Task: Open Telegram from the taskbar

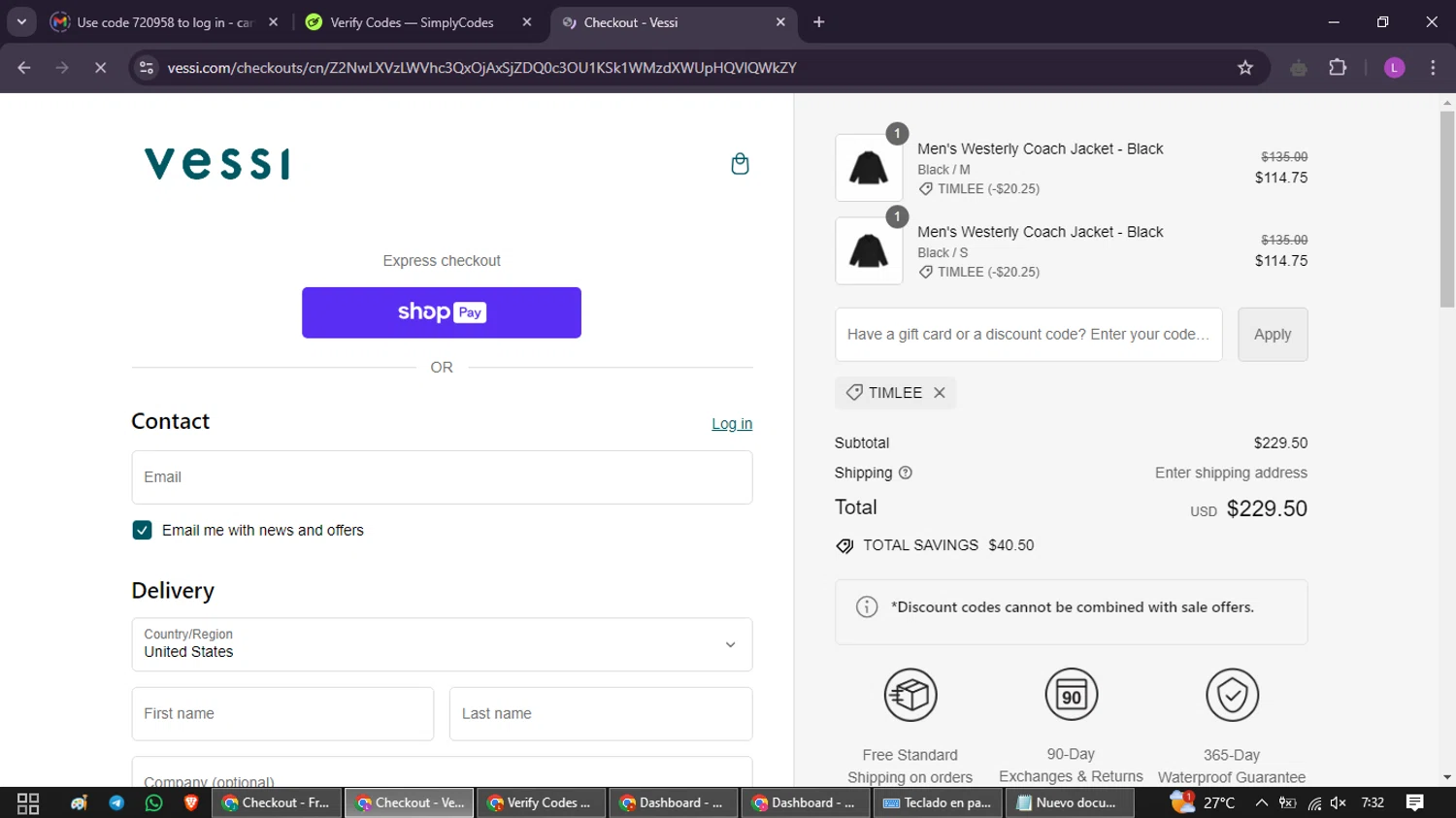Action: [116, 803]
